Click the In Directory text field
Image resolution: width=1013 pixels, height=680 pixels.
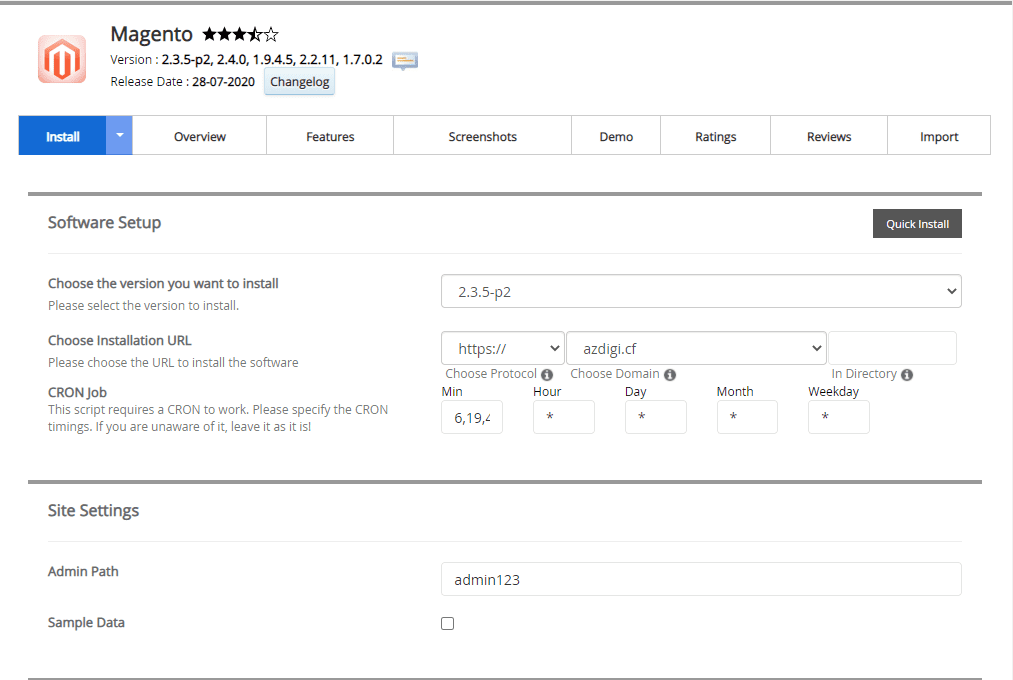click(892, 347)
